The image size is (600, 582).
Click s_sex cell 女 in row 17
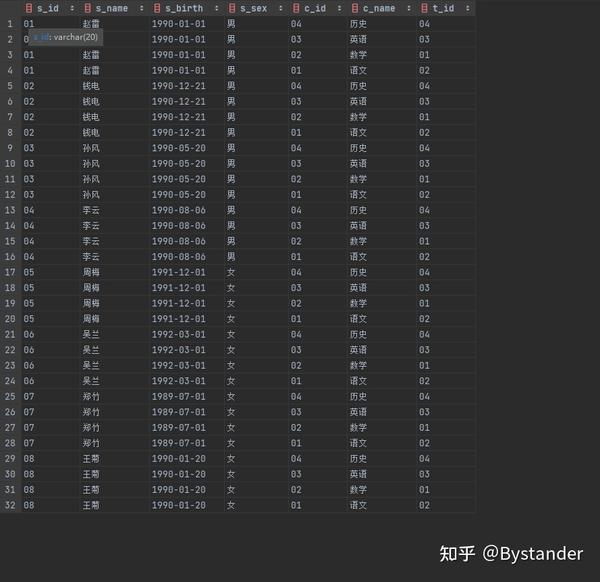coord(231,272)
